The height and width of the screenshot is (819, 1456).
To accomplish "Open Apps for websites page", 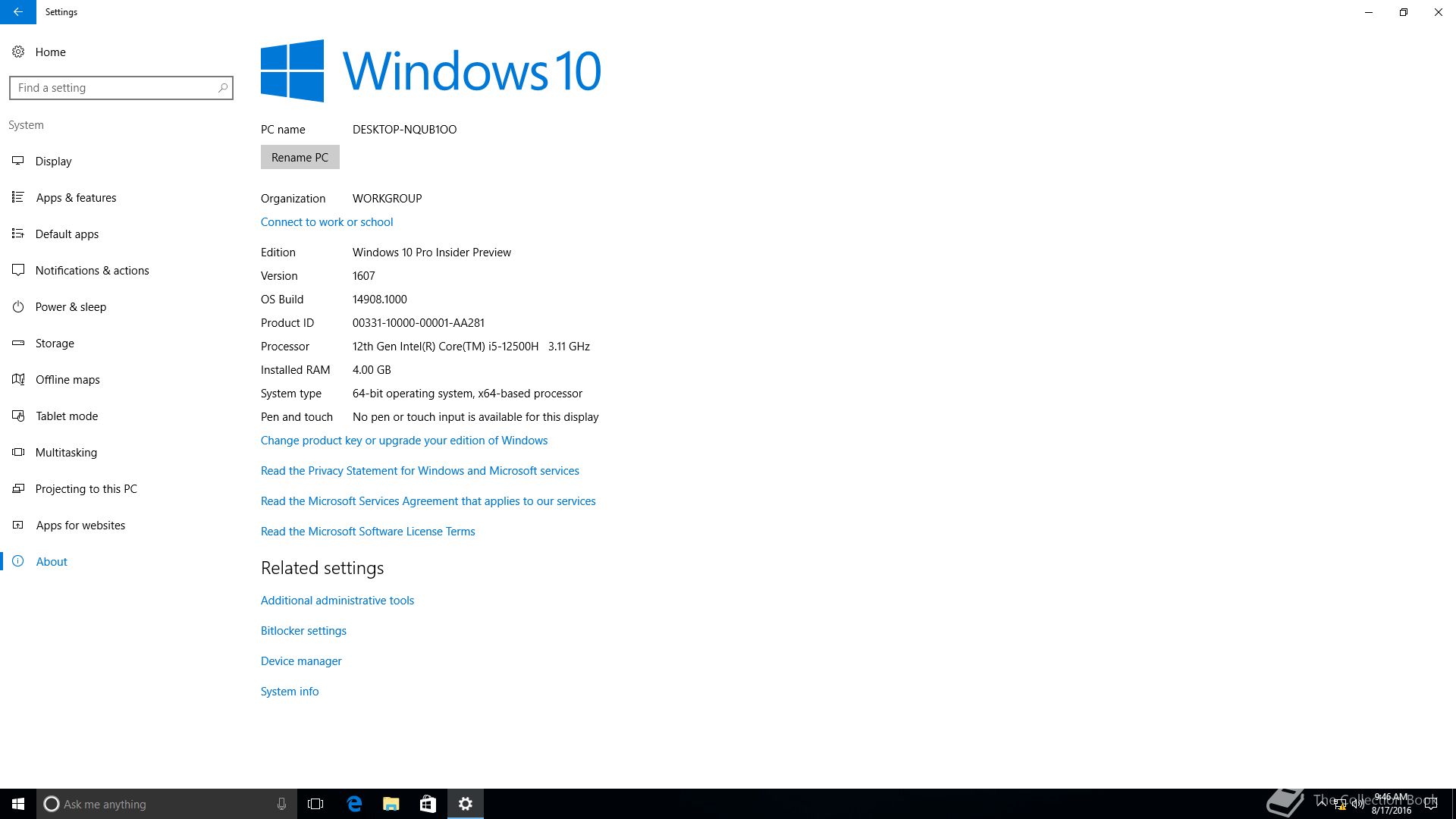I will click(x=80, y=526).
